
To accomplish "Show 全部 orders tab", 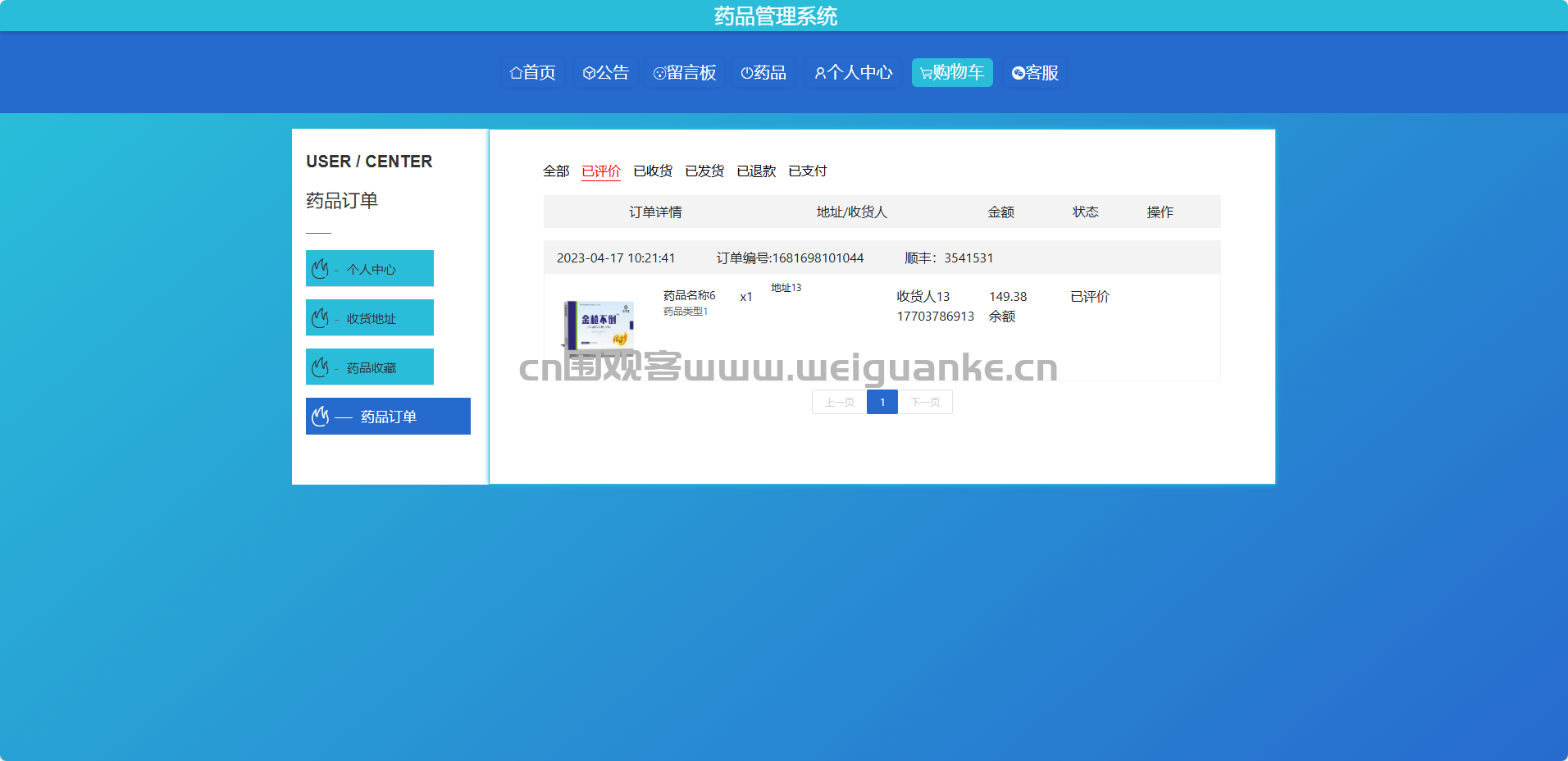I will [556, 171].
